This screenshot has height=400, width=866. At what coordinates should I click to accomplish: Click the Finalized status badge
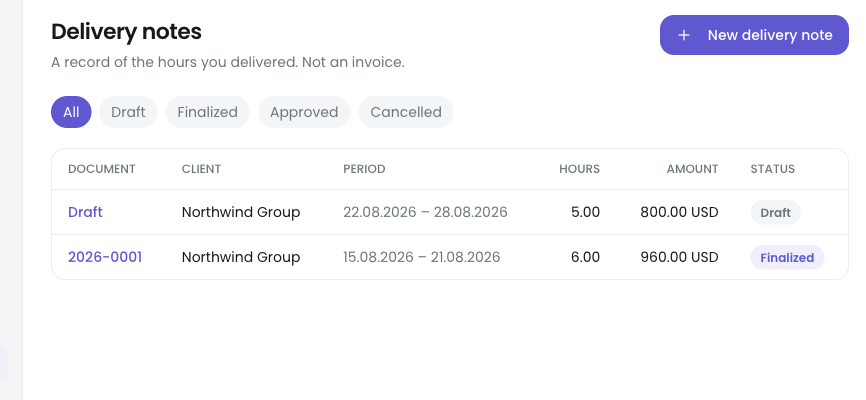coord(787,257)
